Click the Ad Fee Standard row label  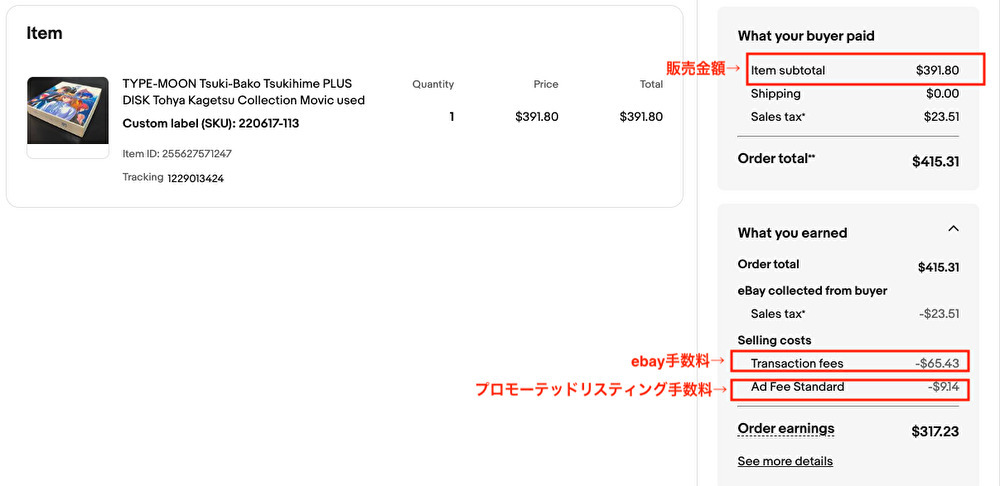click(x=797, y=387)
